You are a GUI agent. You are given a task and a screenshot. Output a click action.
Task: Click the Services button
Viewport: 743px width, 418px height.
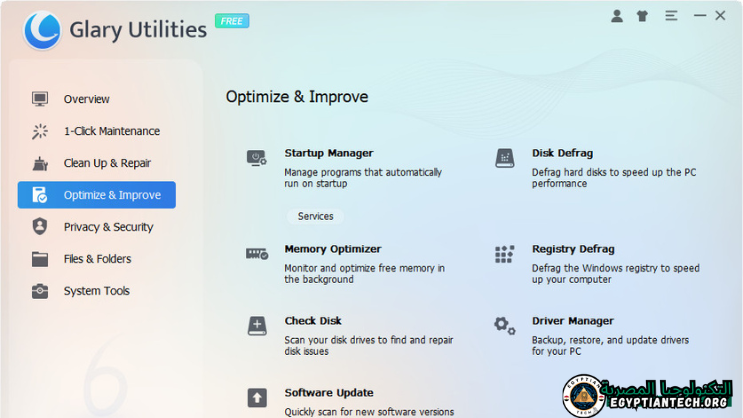pos(315,216)
